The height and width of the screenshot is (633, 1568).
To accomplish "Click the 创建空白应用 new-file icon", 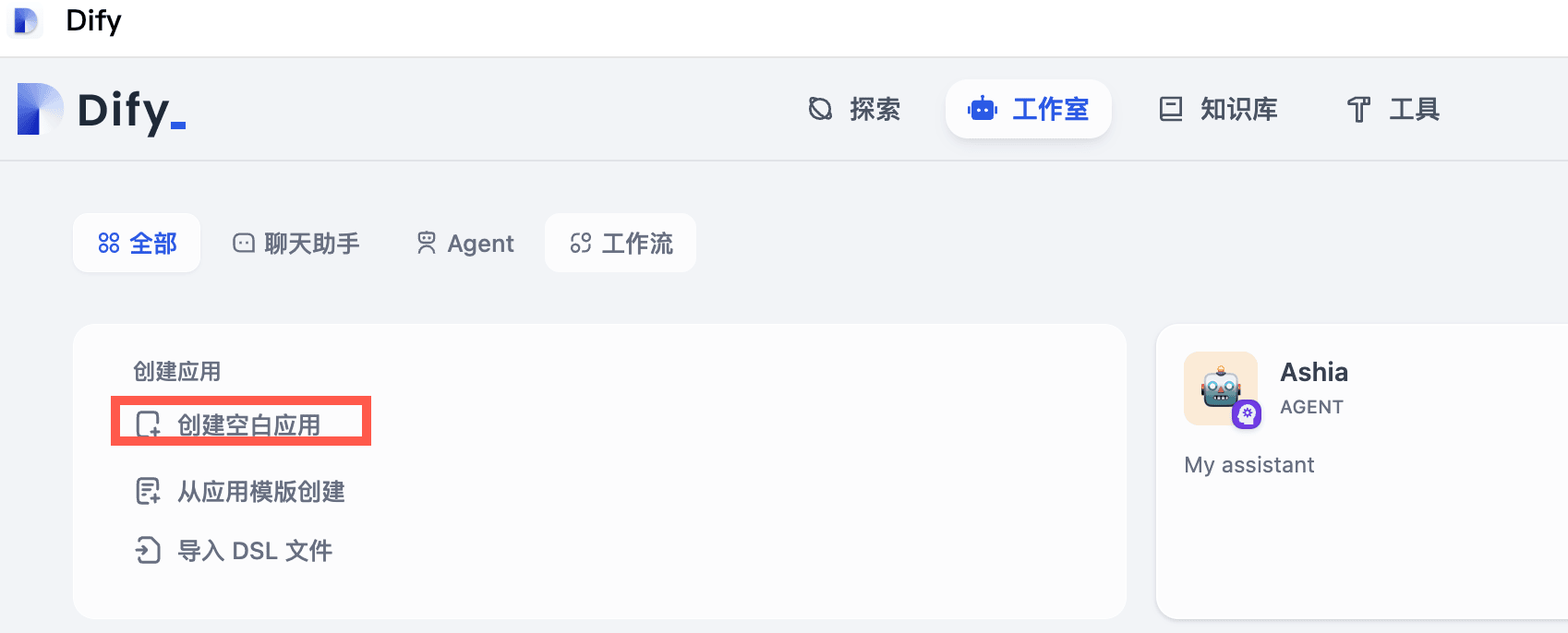I will pos(149,424).
